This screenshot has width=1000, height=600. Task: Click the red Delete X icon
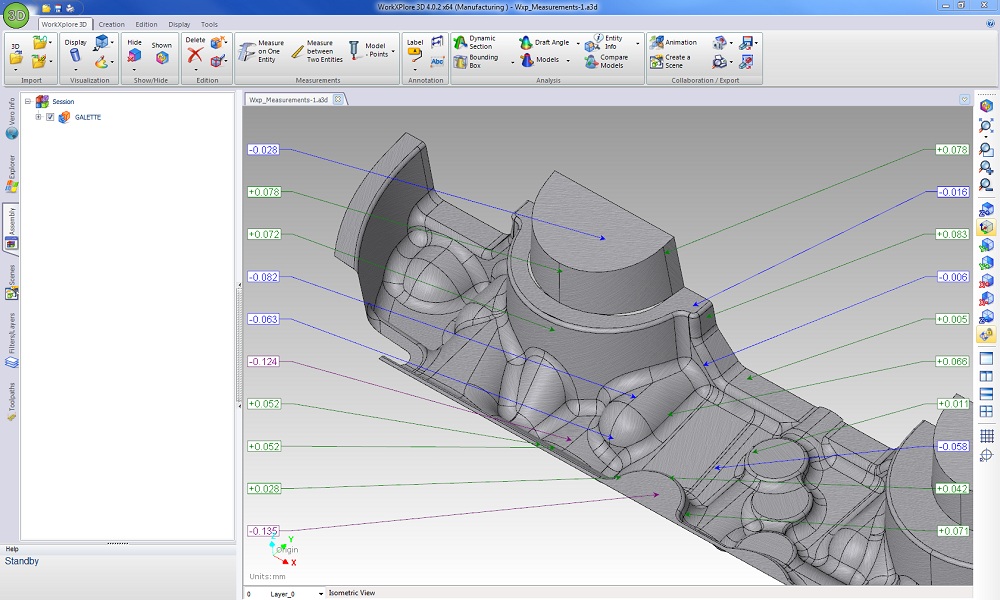click(195, 56)
